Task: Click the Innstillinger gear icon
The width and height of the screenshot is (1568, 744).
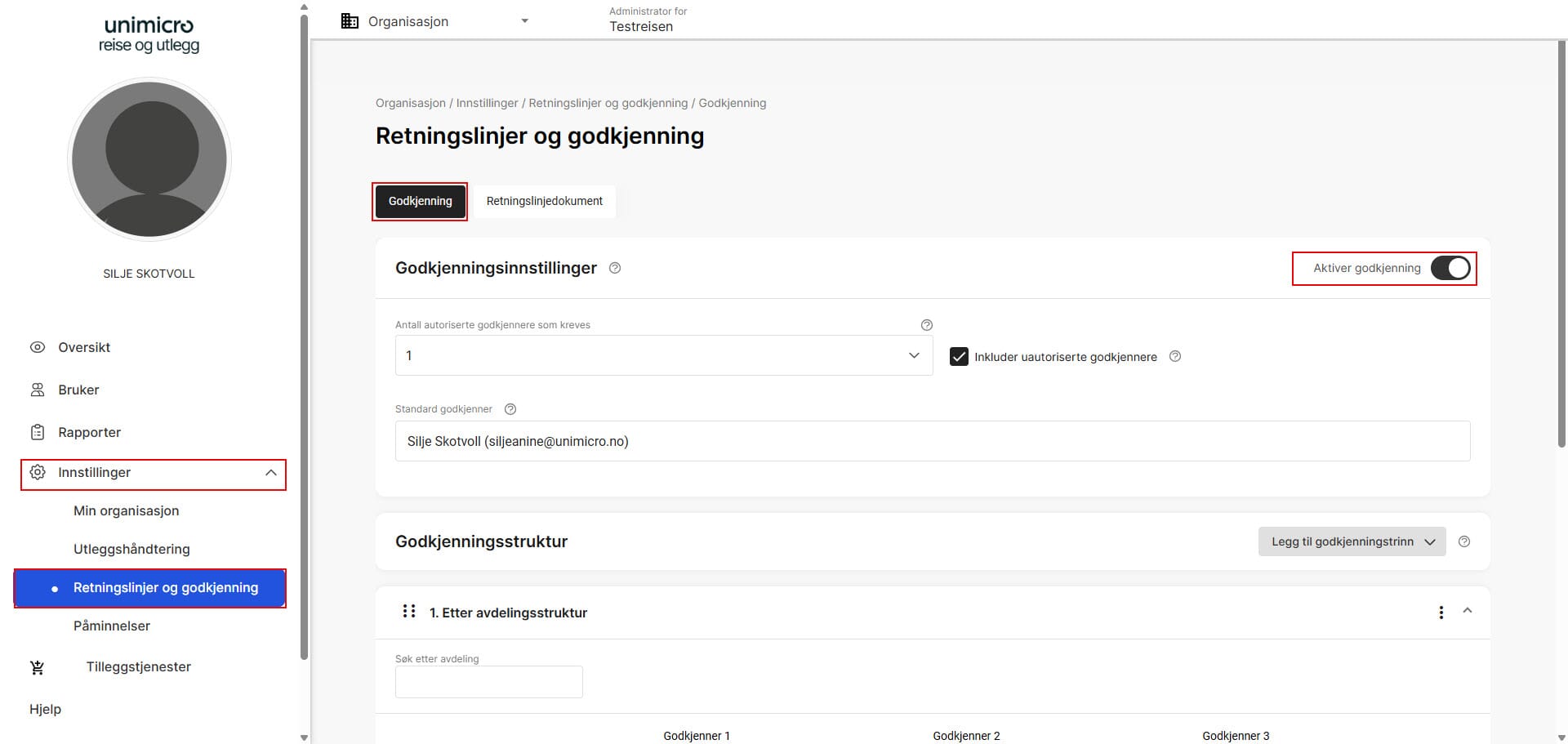Action: pyautogui.click(x=38, y=472)
